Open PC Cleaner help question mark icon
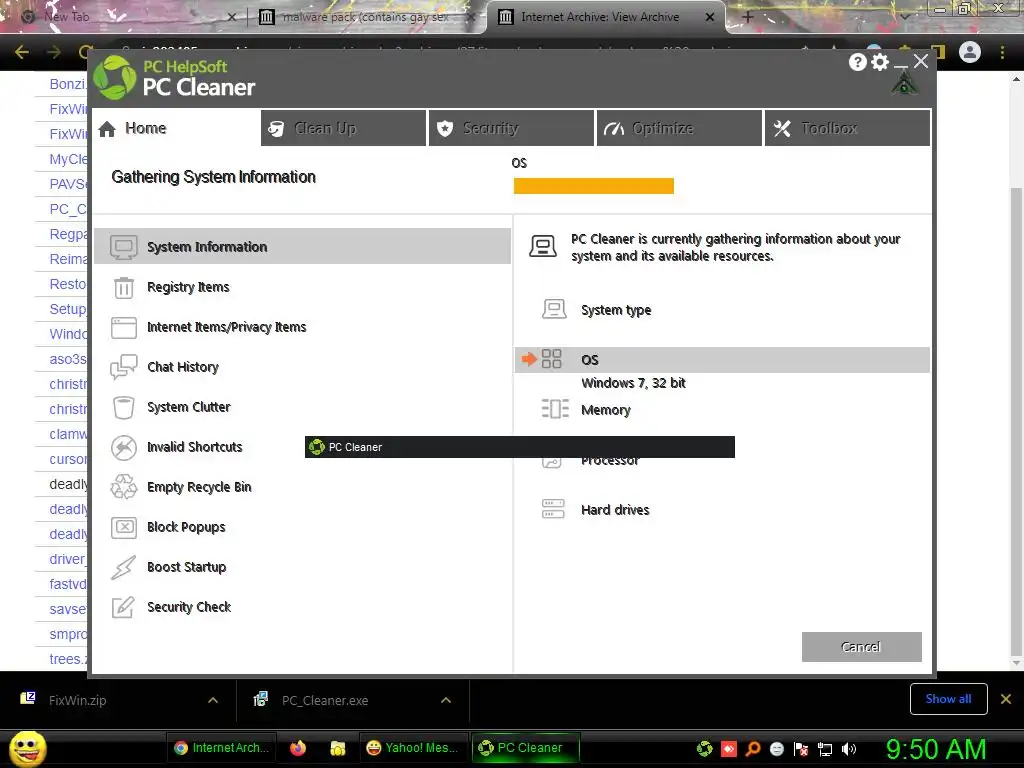This screenshot has width=1024, height=768. click(857, 62)
